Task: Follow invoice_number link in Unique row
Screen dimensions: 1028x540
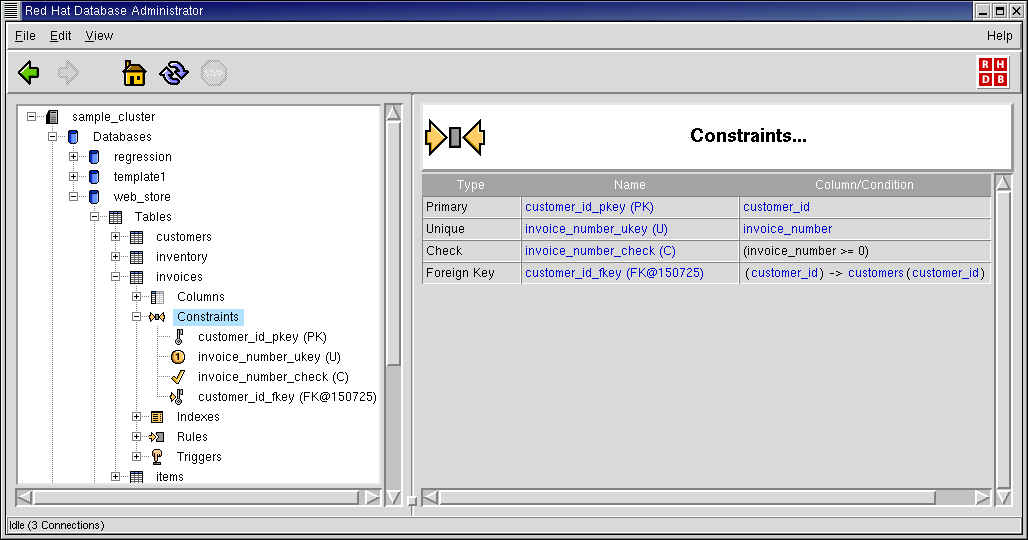Action: click(787, 229)
